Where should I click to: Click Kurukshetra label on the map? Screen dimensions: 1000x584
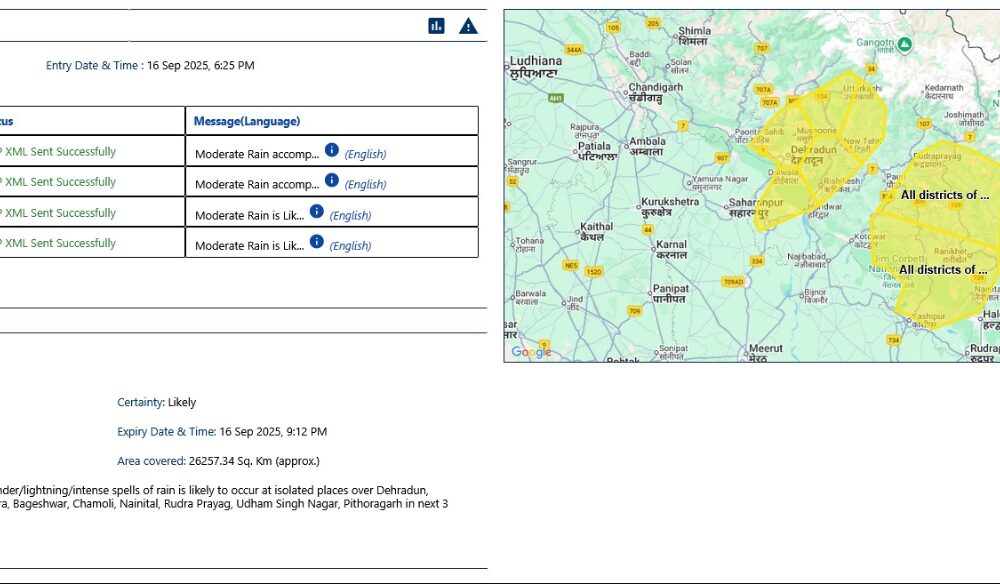[670, 207]
